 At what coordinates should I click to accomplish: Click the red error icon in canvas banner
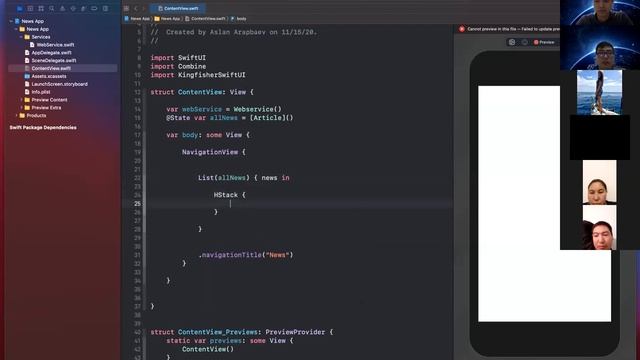pos(462,29)
